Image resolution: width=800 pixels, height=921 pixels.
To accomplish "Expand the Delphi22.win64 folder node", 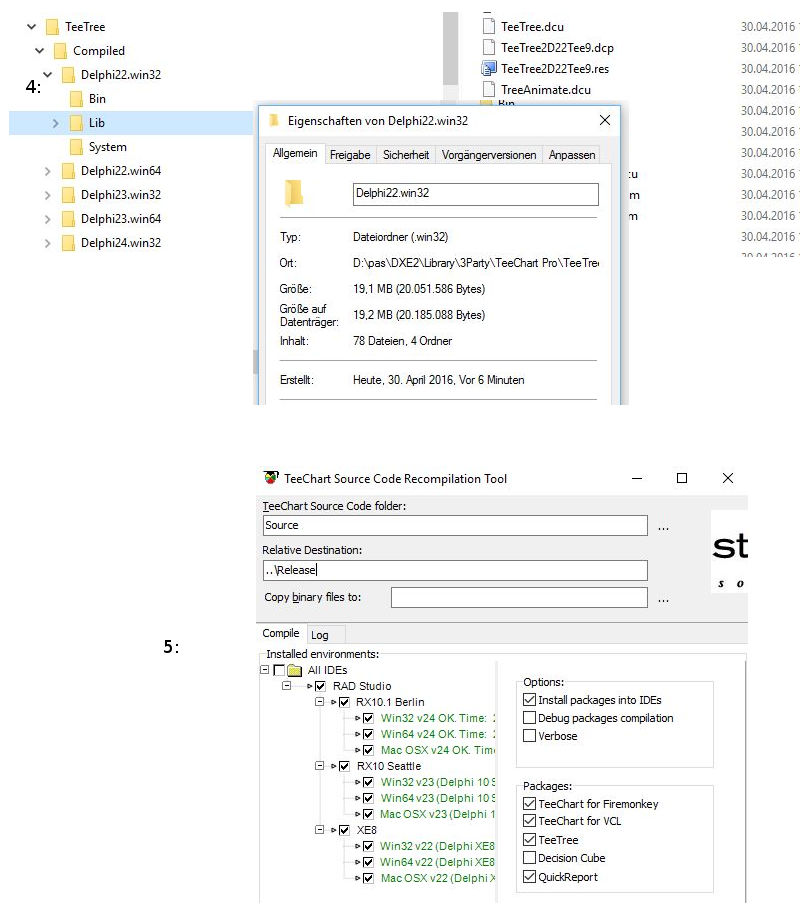I will 48,172.
